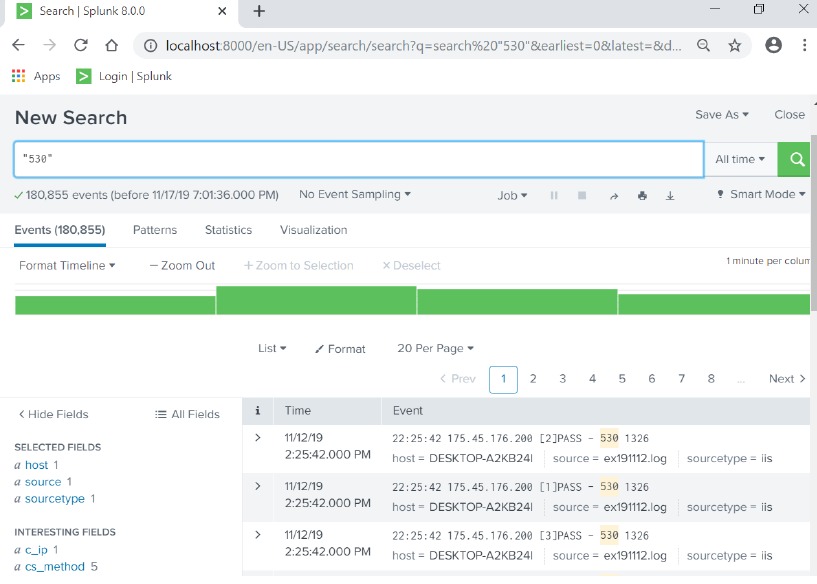Viewport: 817px width, 584px height.
Task: Open new browser tab with plus icon
Action: (x=259, y=11)
